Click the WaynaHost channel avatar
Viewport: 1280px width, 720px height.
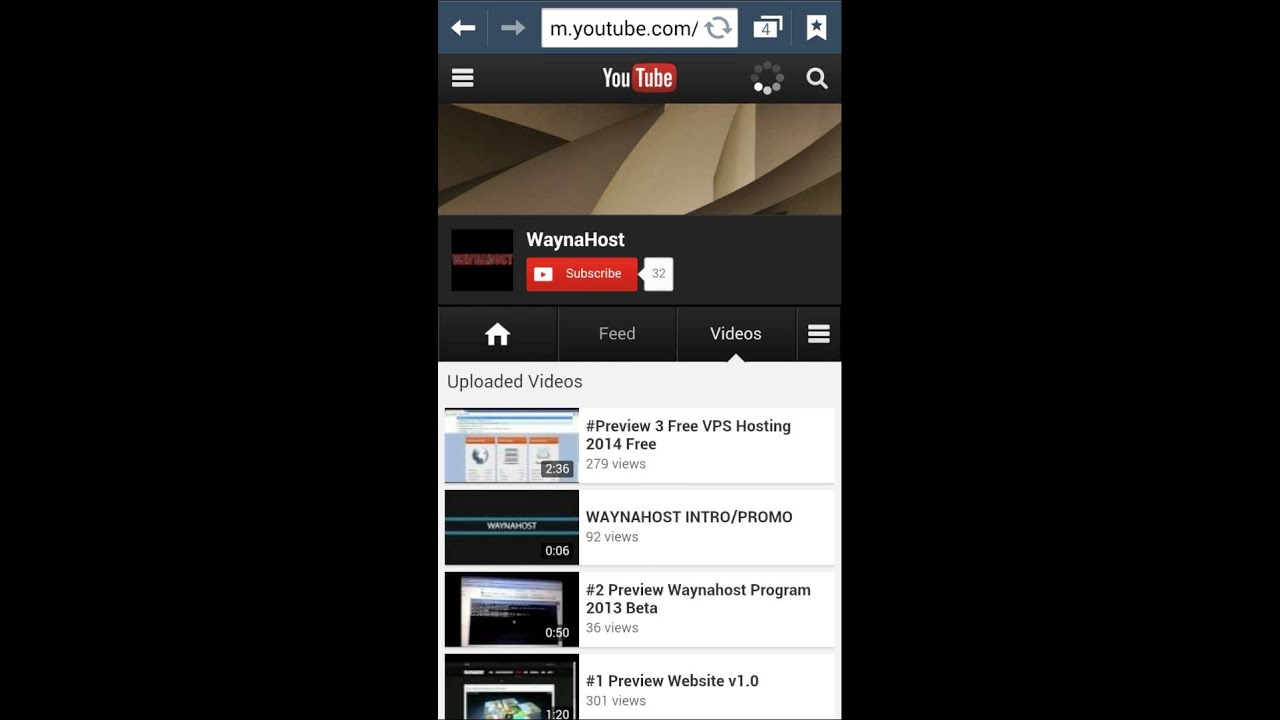point(482,260)
